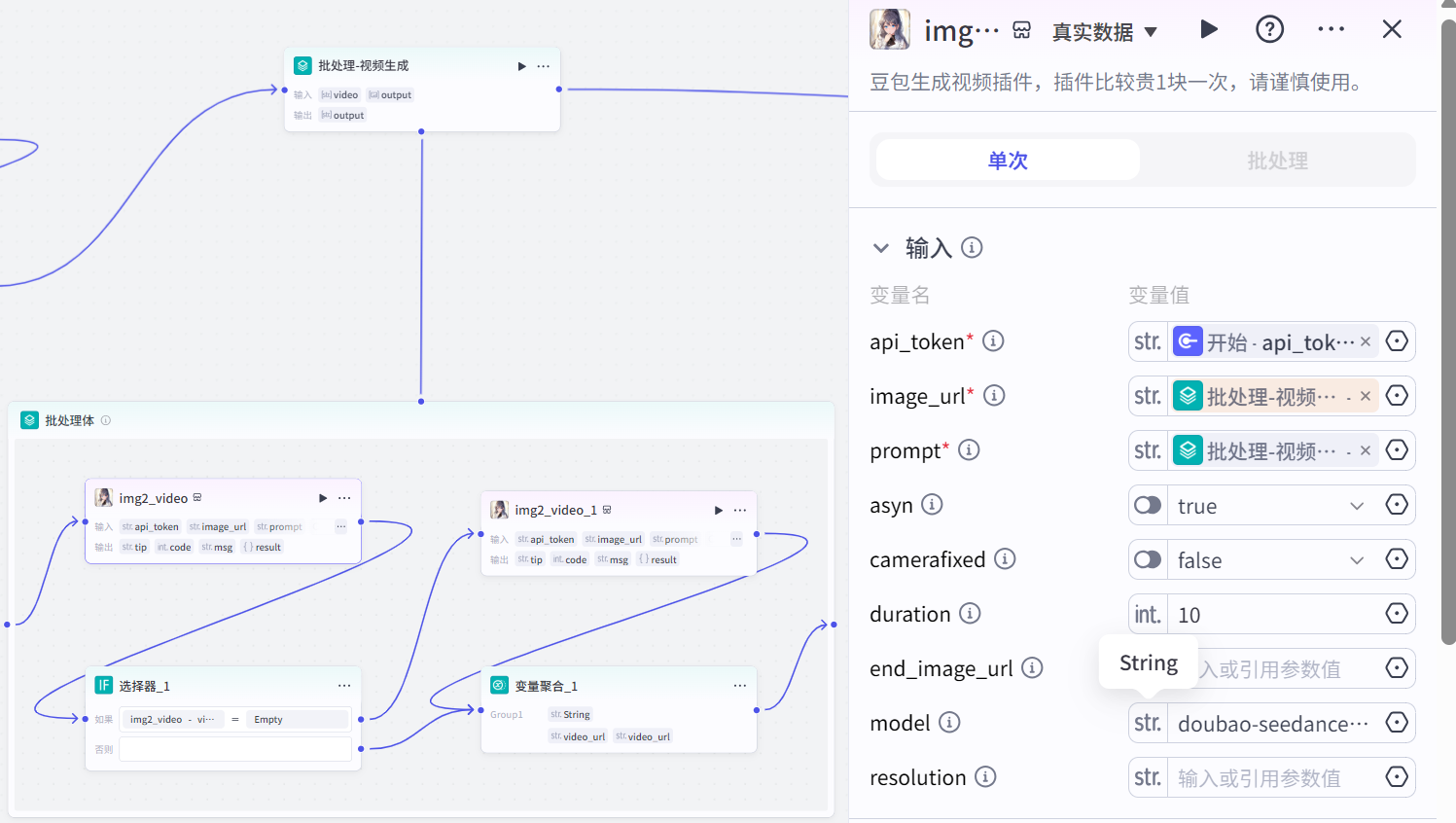
Task: Click the reference circle beside duration field
Action: click(x=1397, y=614)
